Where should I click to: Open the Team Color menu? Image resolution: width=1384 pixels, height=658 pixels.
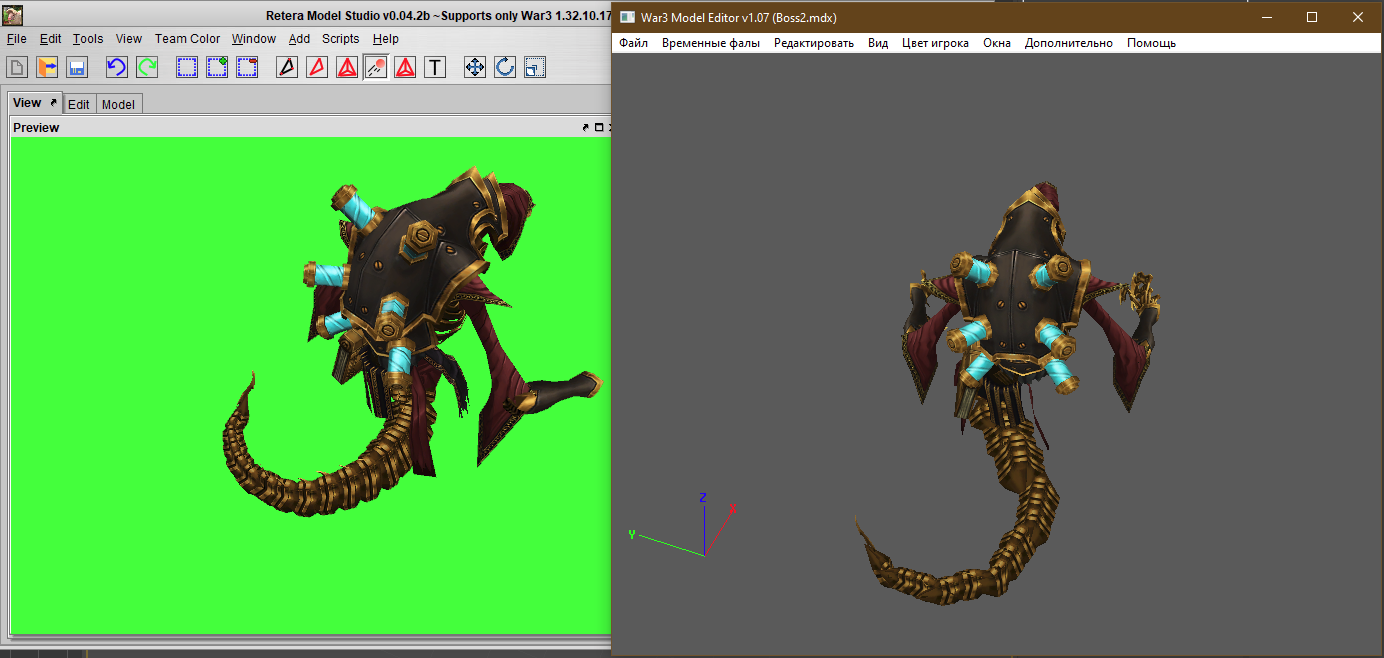(x=187, y=39)
